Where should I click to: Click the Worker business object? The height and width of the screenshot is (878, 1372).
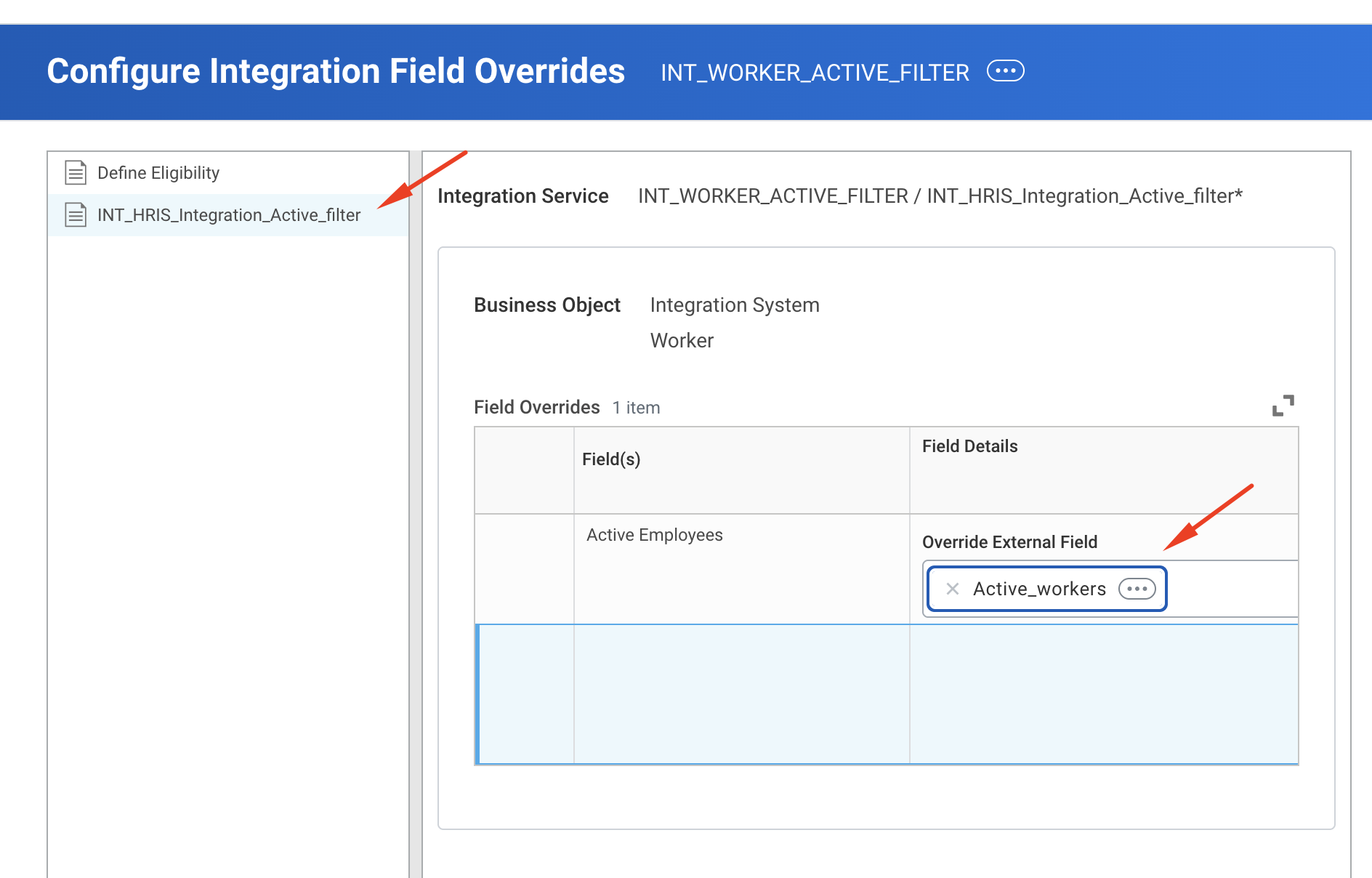point(682,341)
